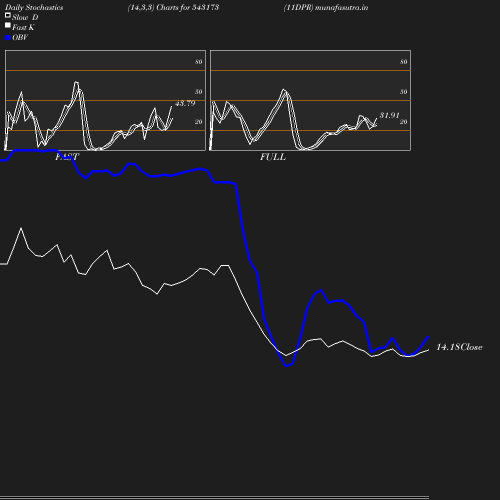
Task: Select '(14,3,3) Charts for 543173' heading
Action: pos(173,8)
